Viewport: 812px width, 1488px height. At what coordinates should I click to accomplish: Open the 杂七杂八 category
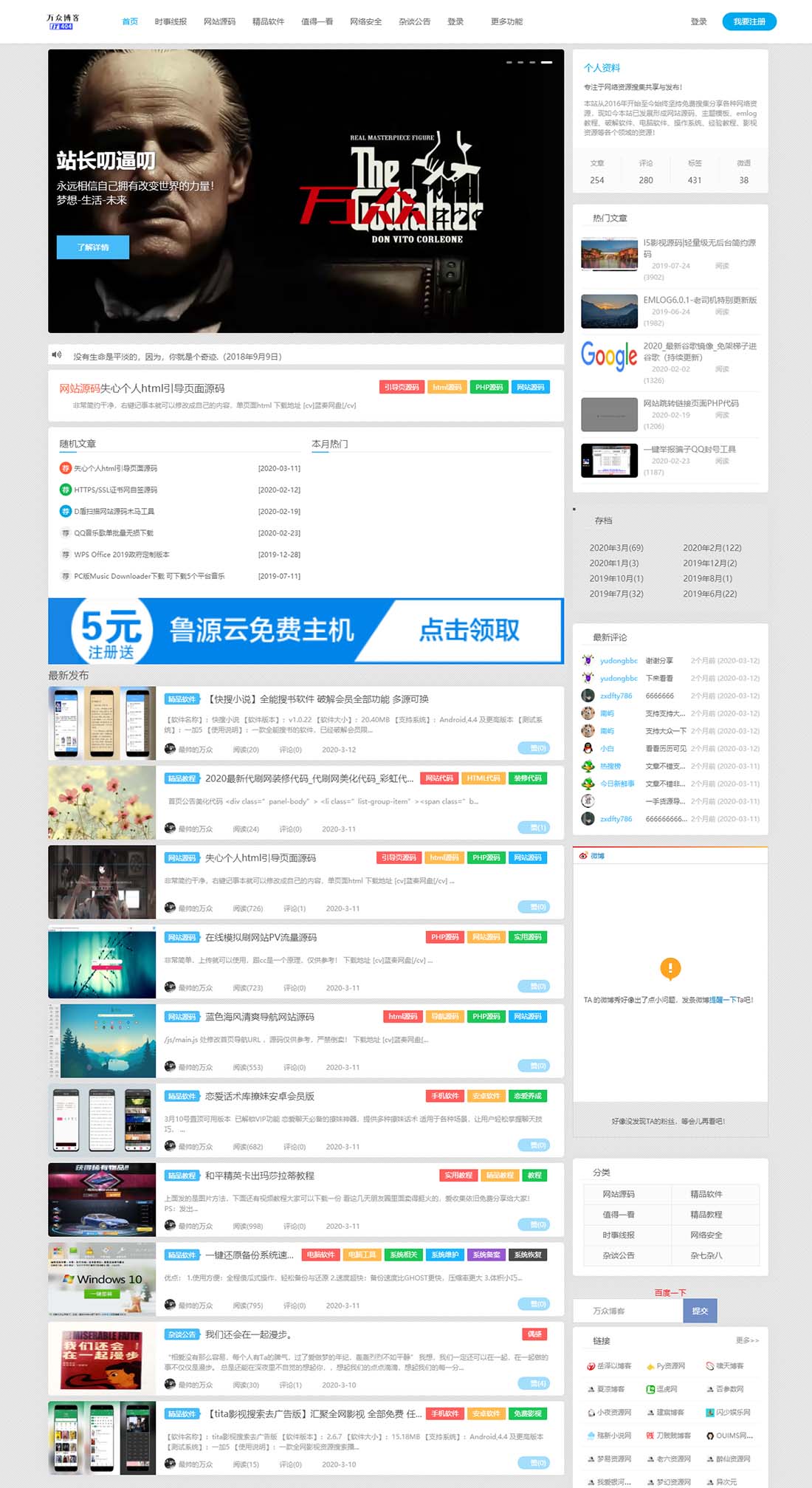[706, 1255]
